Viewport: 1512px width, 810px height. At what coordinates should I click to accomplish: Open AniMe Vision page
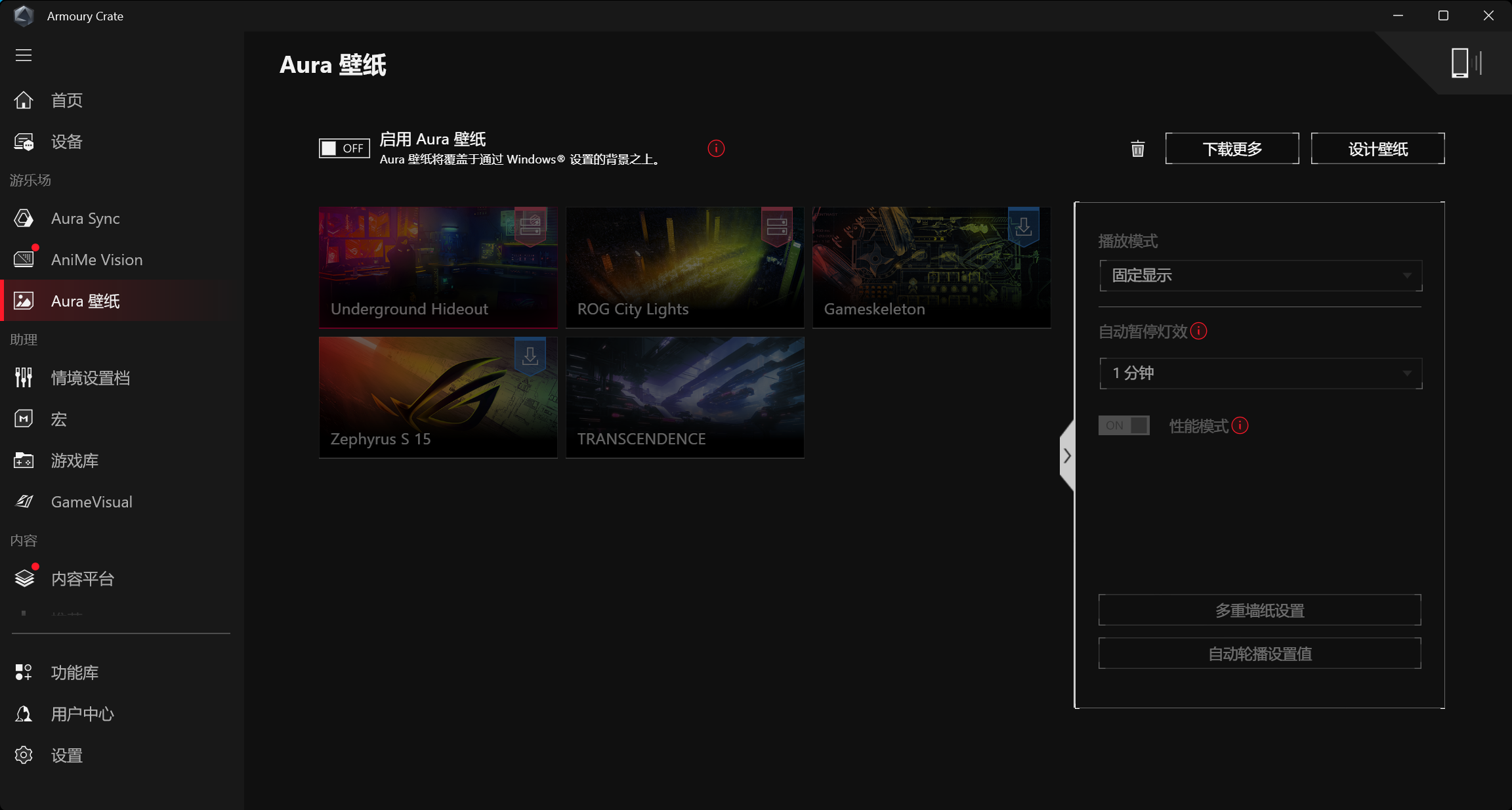click(121, 260)
